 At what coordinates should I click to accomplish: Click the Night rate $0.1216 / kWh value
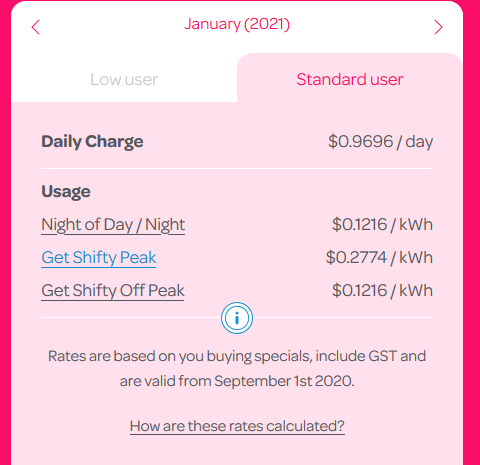click(382, 224)
